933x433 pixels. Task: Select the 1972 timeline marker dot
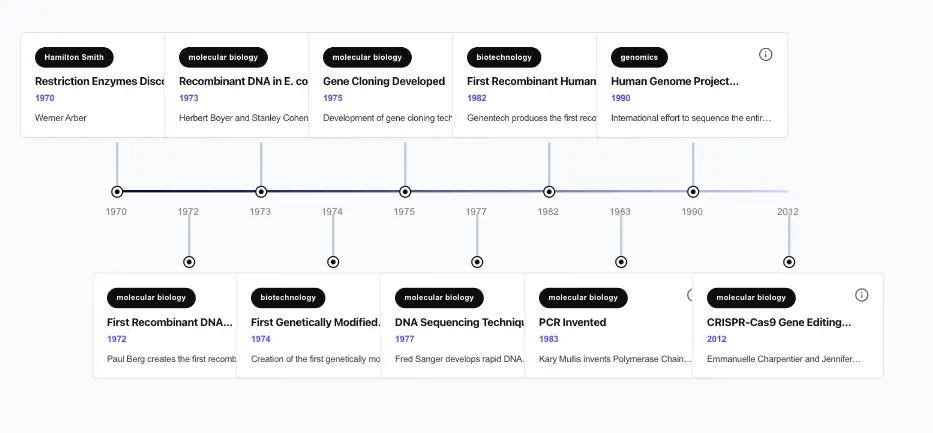189,262
